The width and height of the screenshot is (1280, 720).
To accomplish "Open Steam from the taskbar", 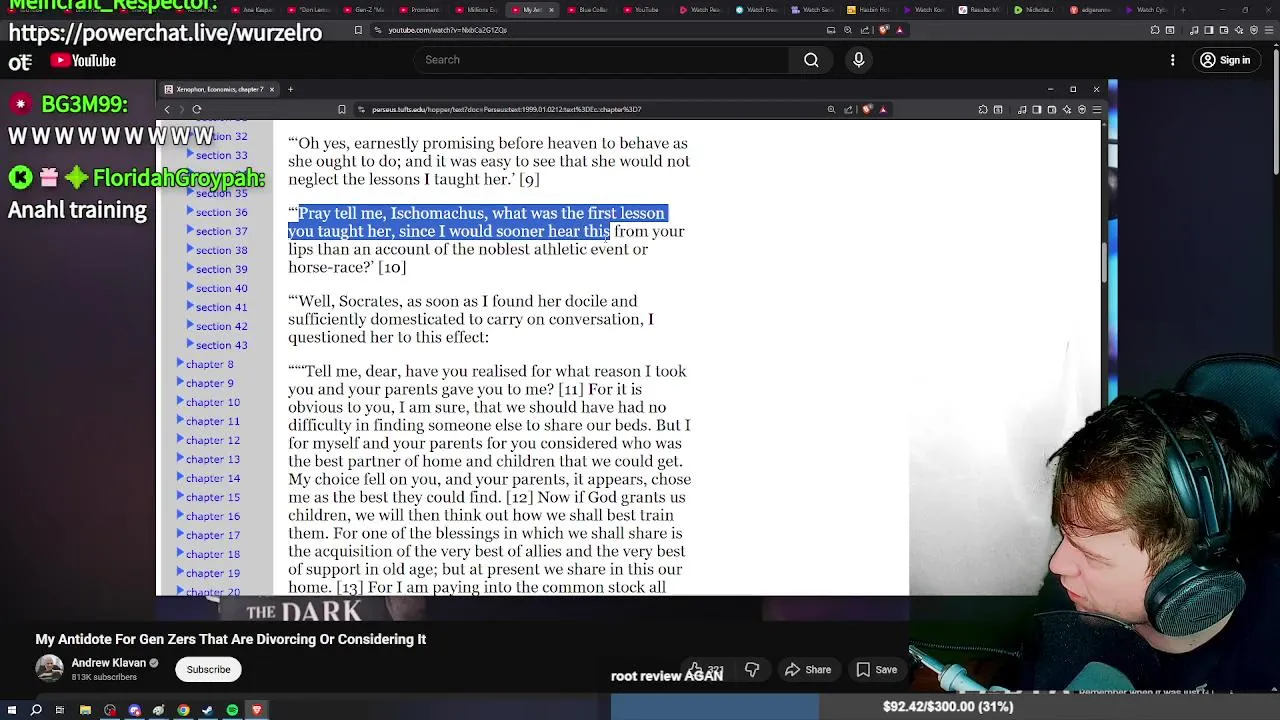I will 207,710.
